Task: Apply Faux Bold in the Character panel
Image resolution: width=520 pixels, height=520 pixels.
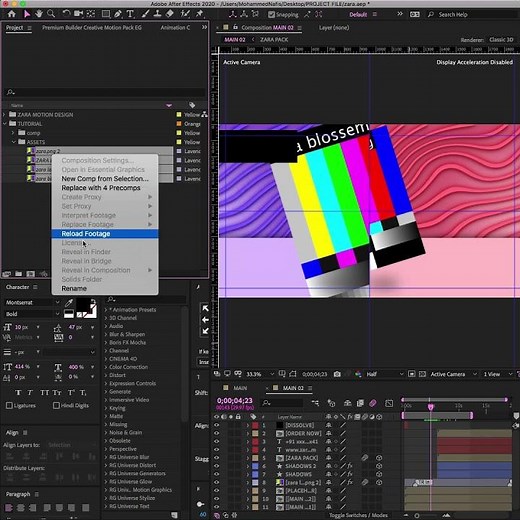Action: tap(18, 393)
